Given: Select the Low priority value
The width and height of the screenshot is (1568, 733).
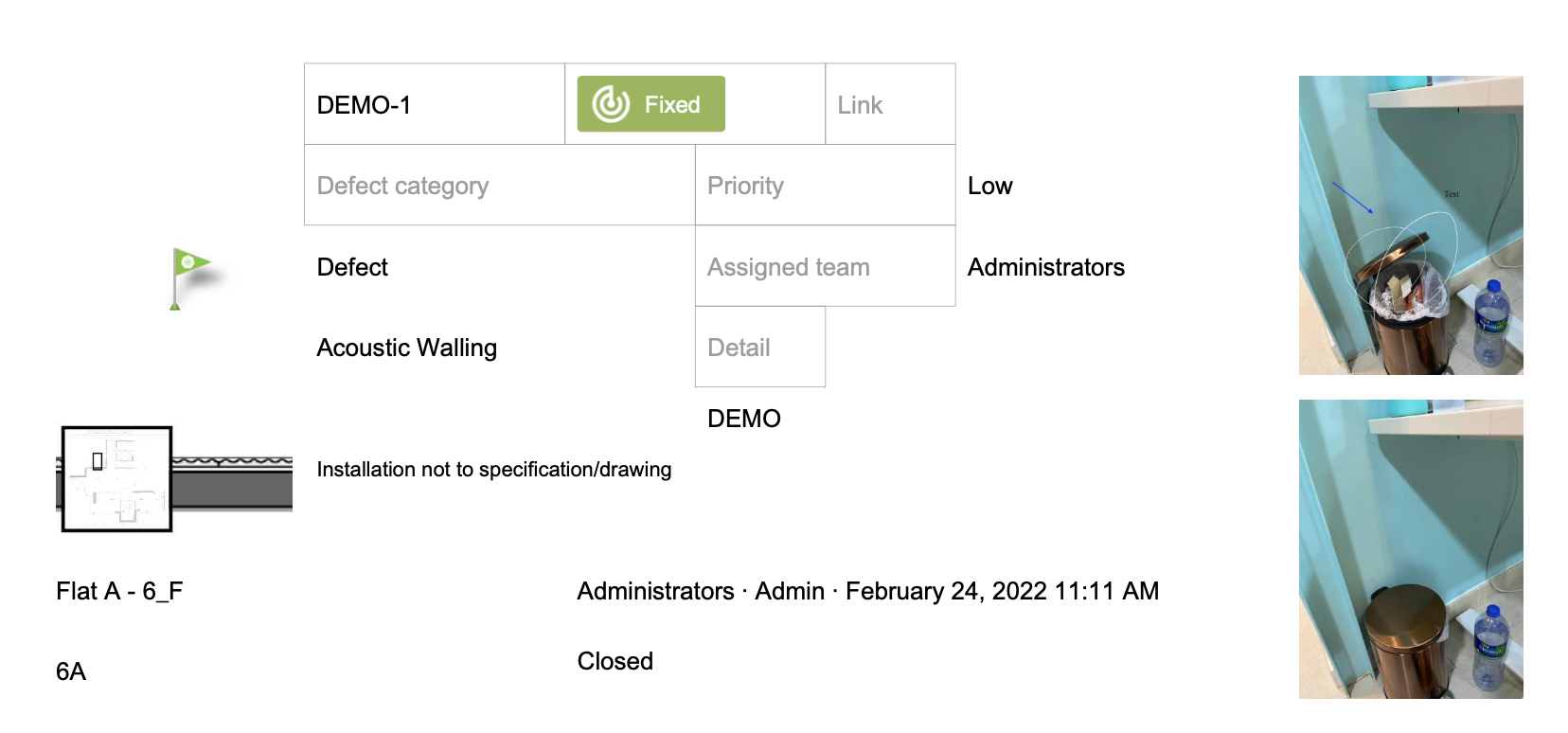Looking at the screenshot, I should coord(990,186).
